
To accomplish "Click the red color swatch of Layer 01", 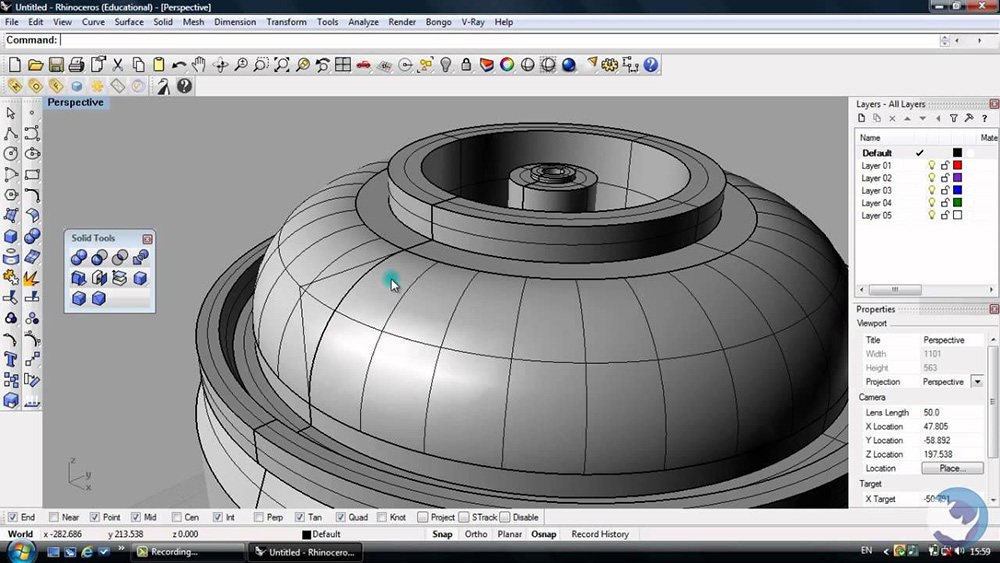I will [x=957, y=165].
